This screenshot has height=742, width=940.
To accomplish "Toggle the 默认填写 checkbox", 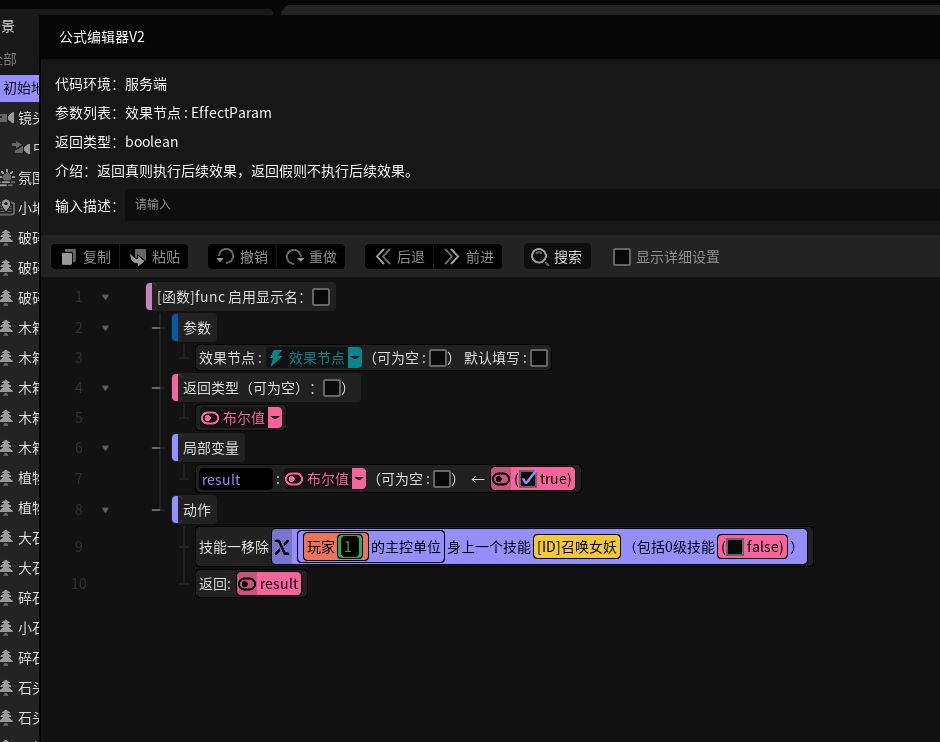I will (539, 358).
